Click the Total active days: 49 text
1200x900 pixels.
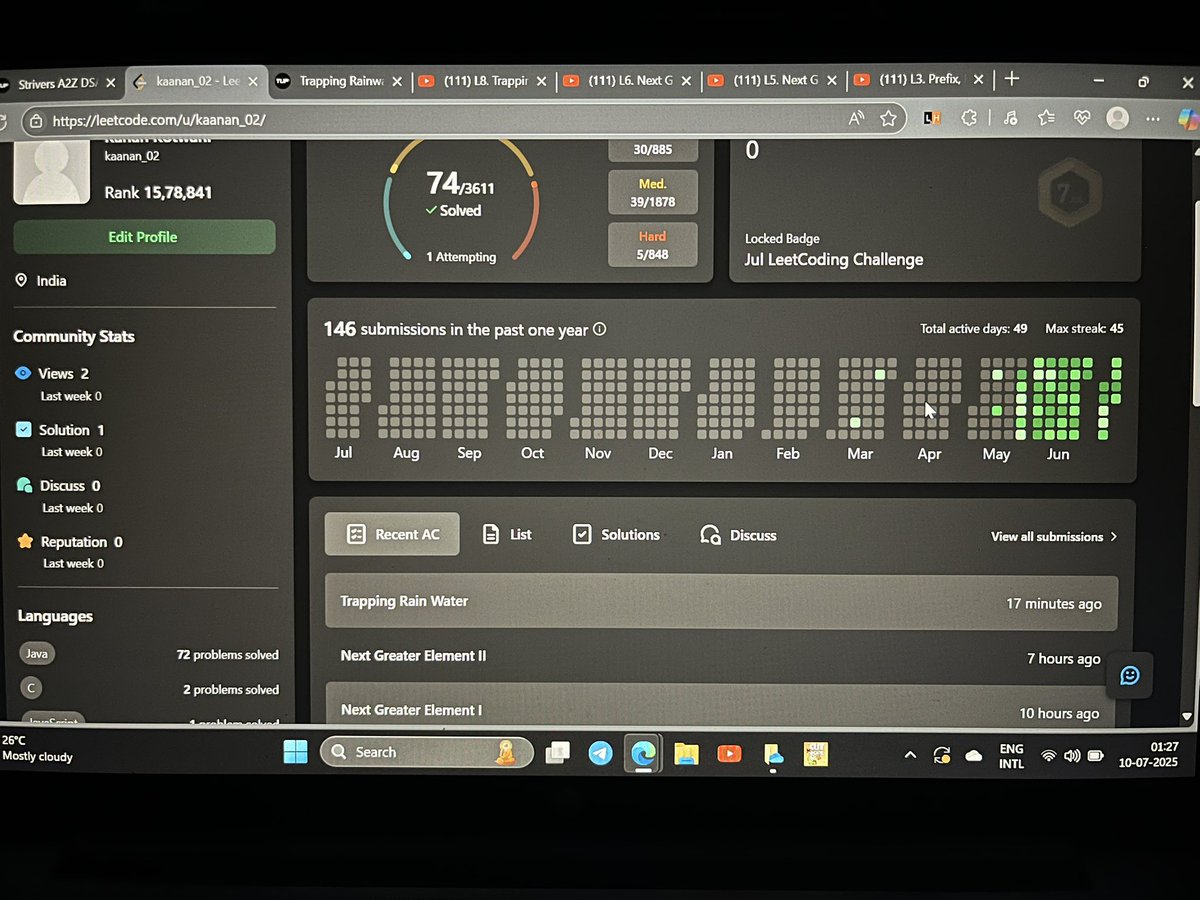pos(973,328)
